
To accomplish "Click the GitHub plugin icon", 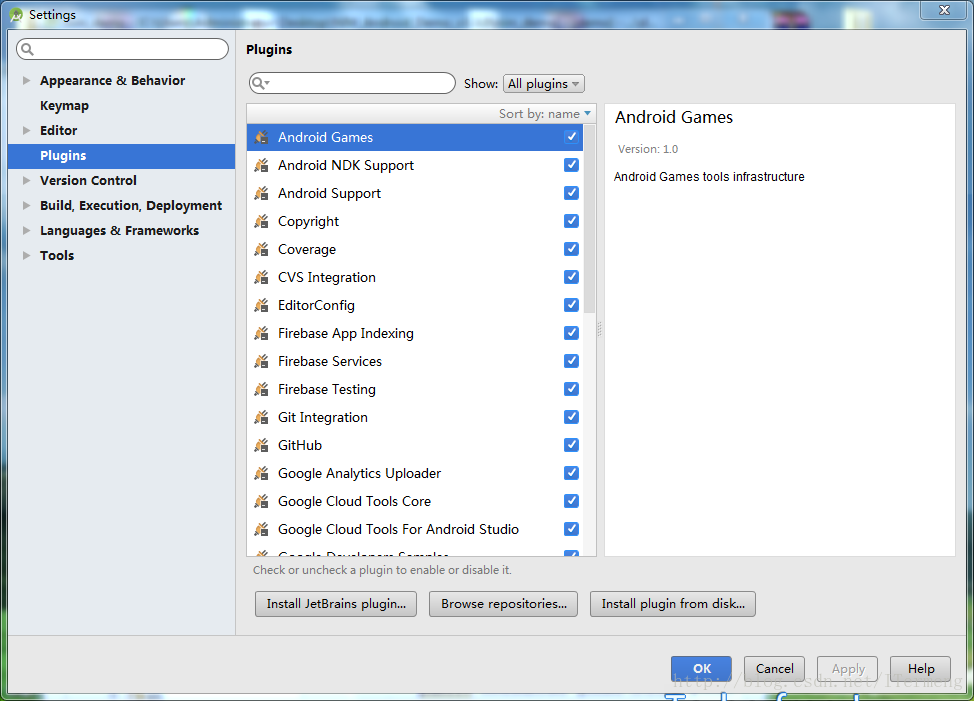I will click(262, 445).
